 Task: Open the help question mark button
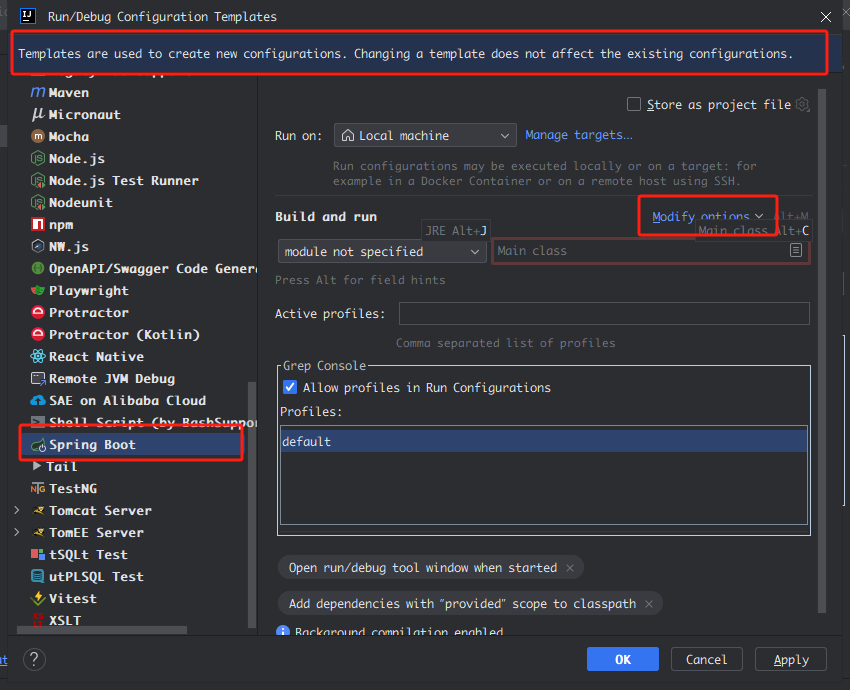click(x=34, y=660)
